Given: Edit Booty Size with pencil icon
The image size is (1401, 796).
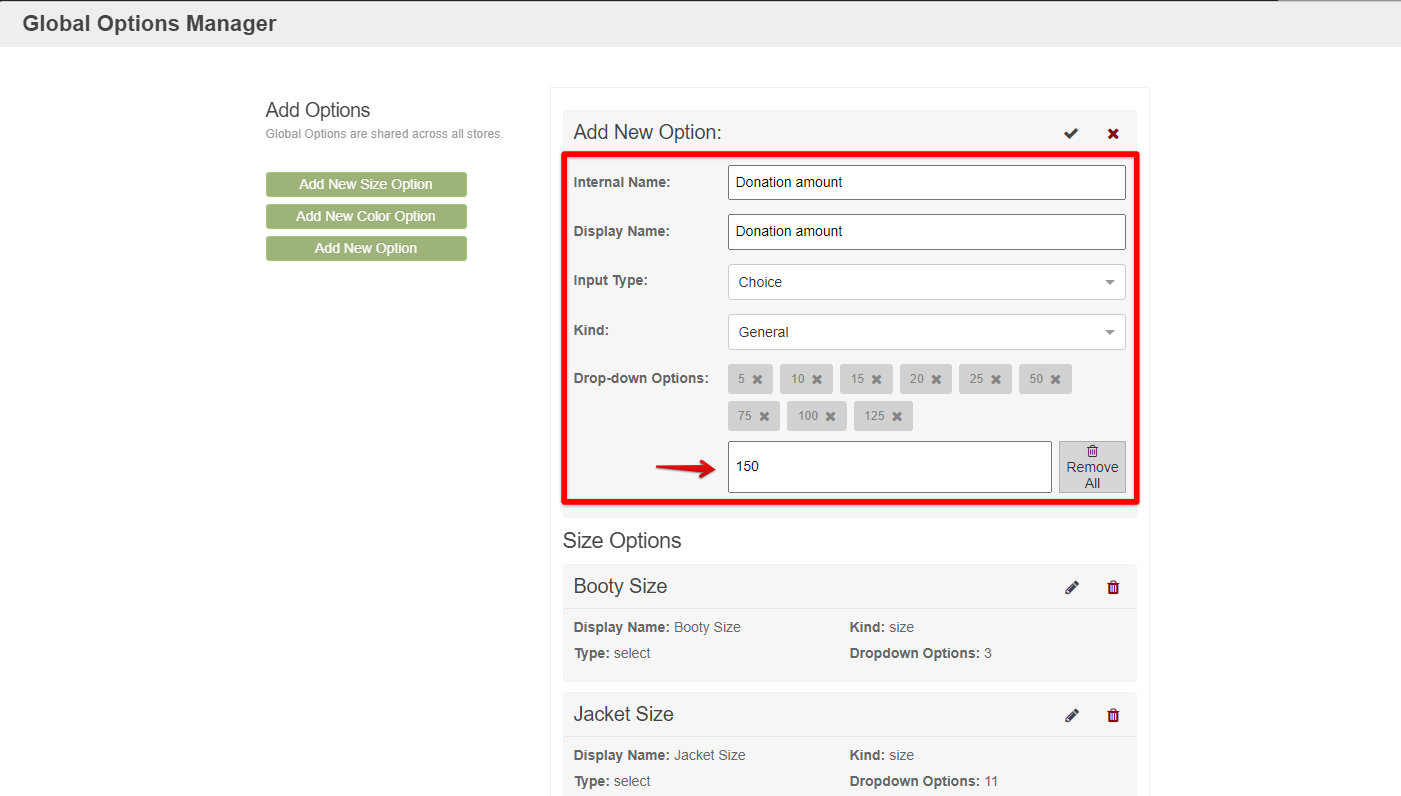Looking at the screenshot, I should [x=1072, y=587].
